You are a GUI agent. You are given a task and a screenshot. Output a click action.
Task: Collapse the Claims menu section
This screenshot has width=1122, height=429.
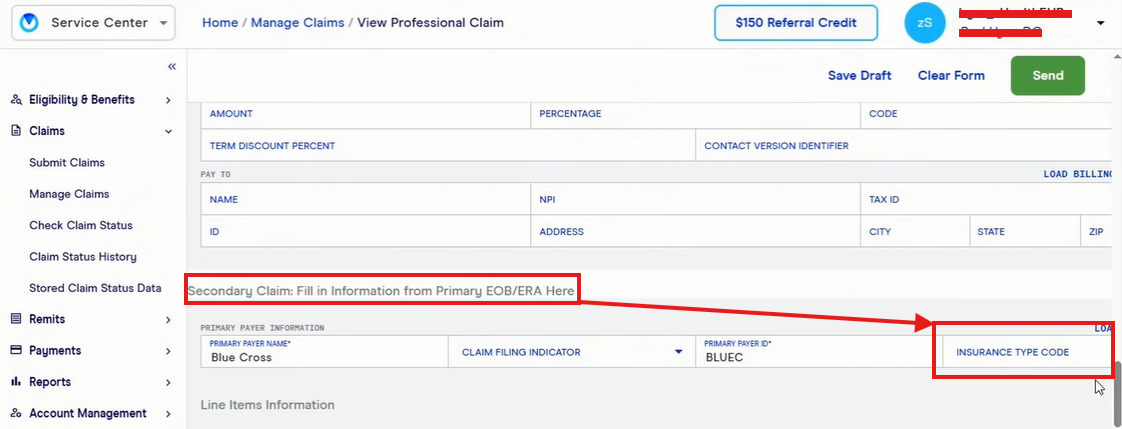tap(168, 131)
